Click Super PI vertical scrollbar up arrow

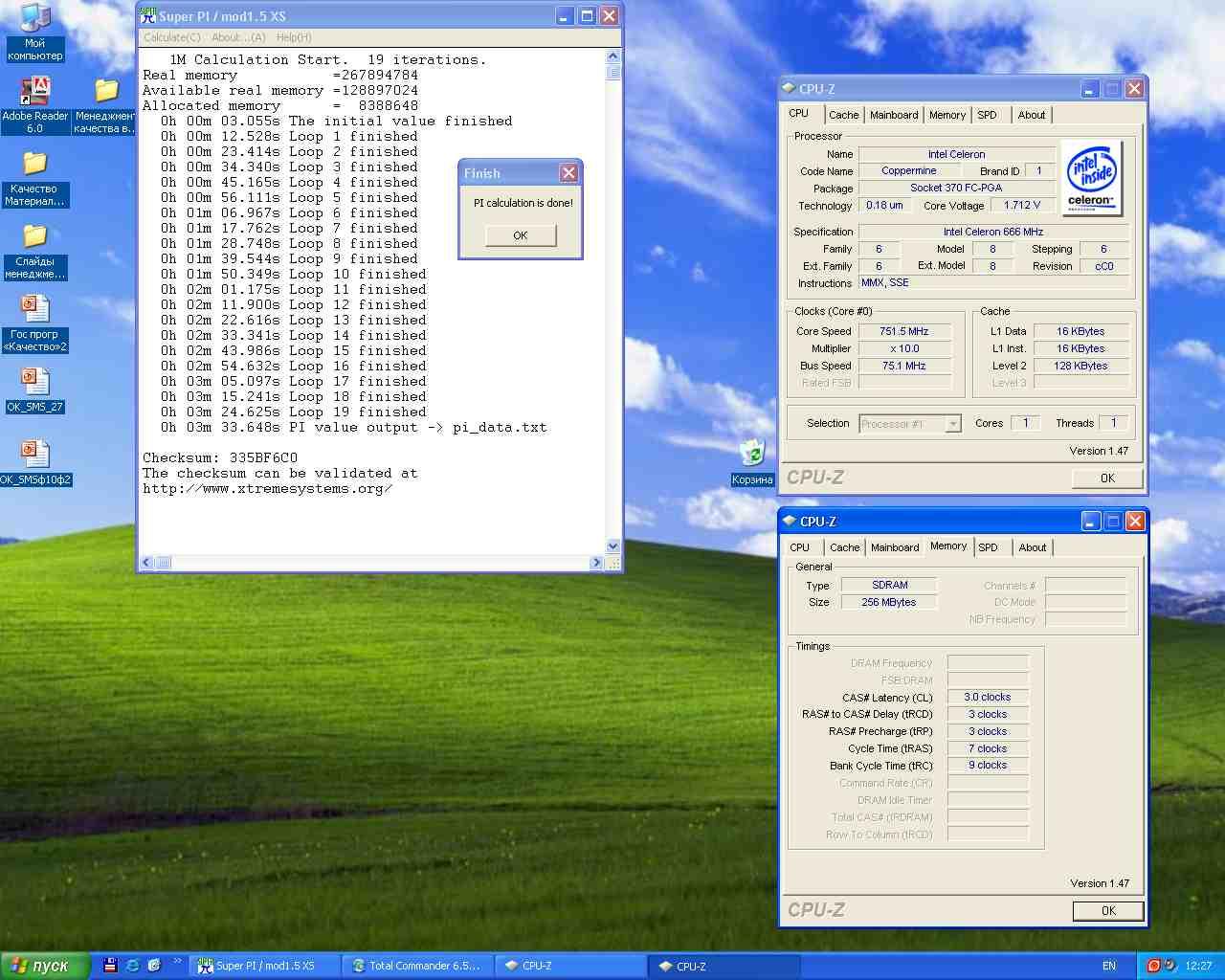613,56
